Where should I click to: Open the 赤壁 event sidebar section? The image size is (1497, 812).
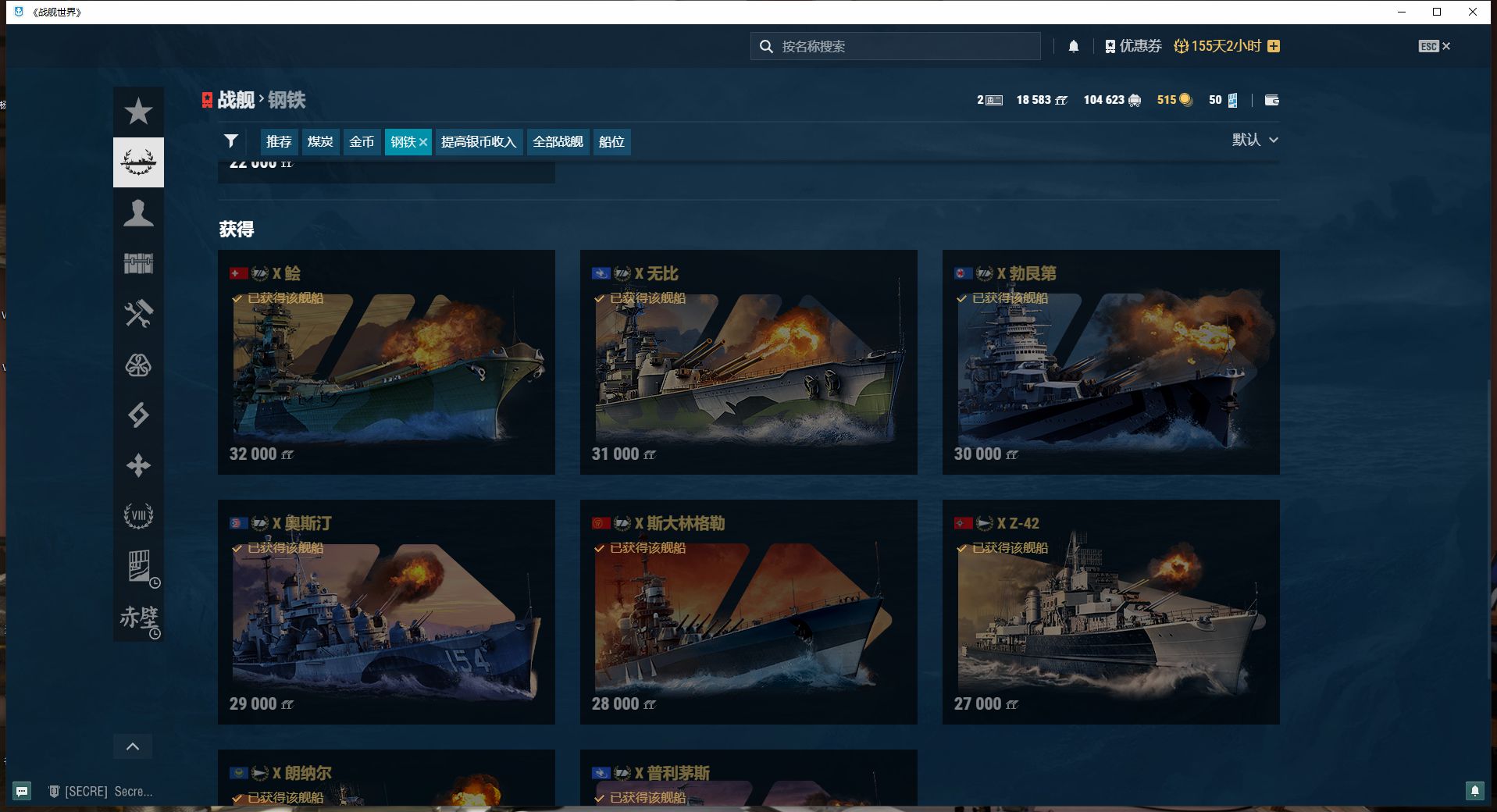(139, 618)
